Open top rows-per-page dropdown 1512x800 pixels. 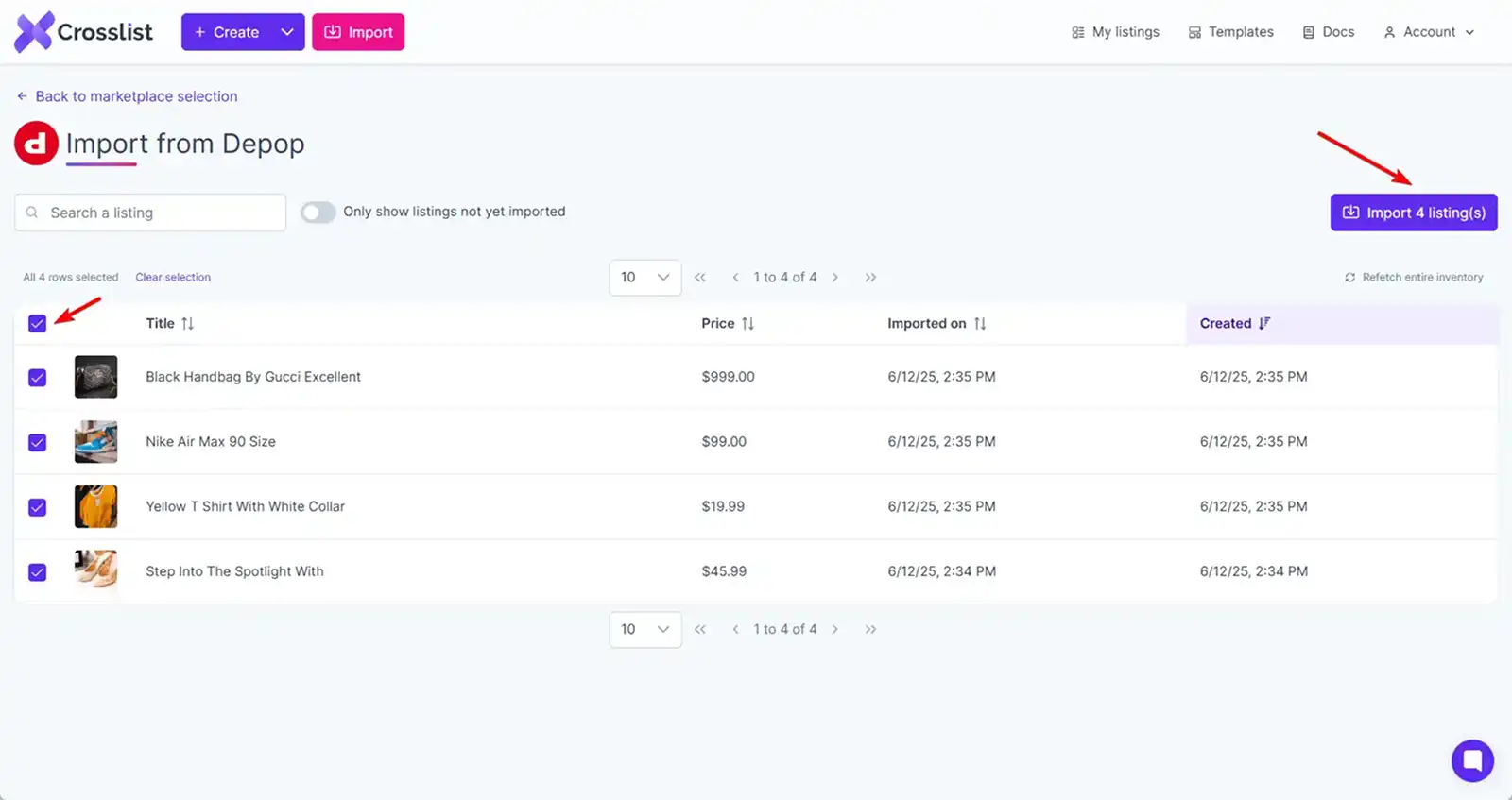click(645, 278)
